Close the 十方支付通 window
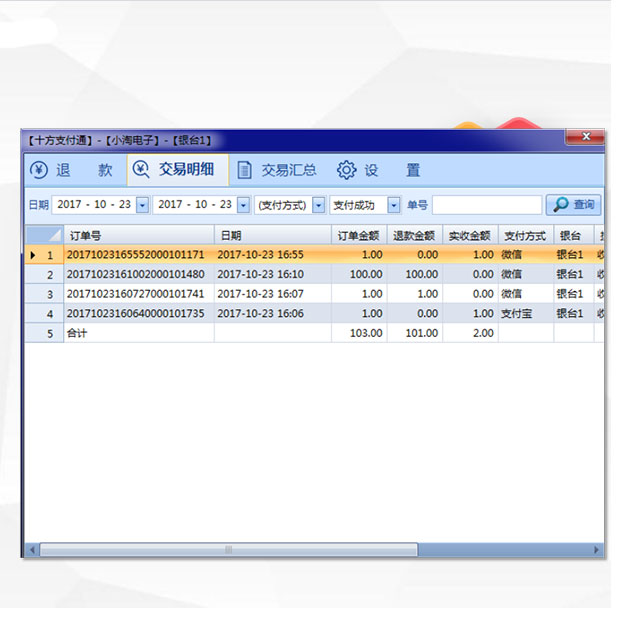Image resolution: width=640 pixels, height=640 pixels. coord(585,136)
